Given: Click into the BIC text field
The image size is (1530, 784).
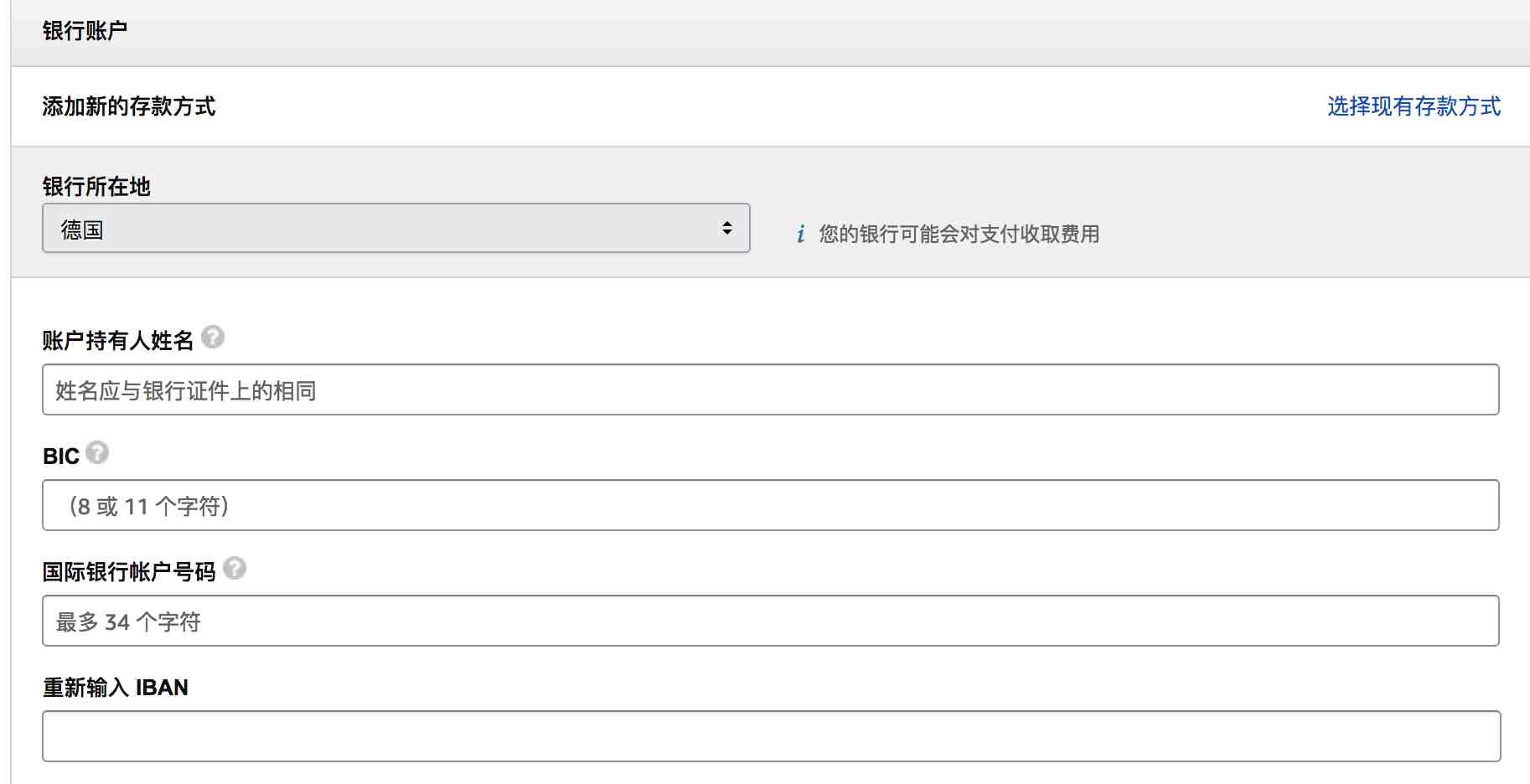Looking at the screenshot, I should 770,505.
